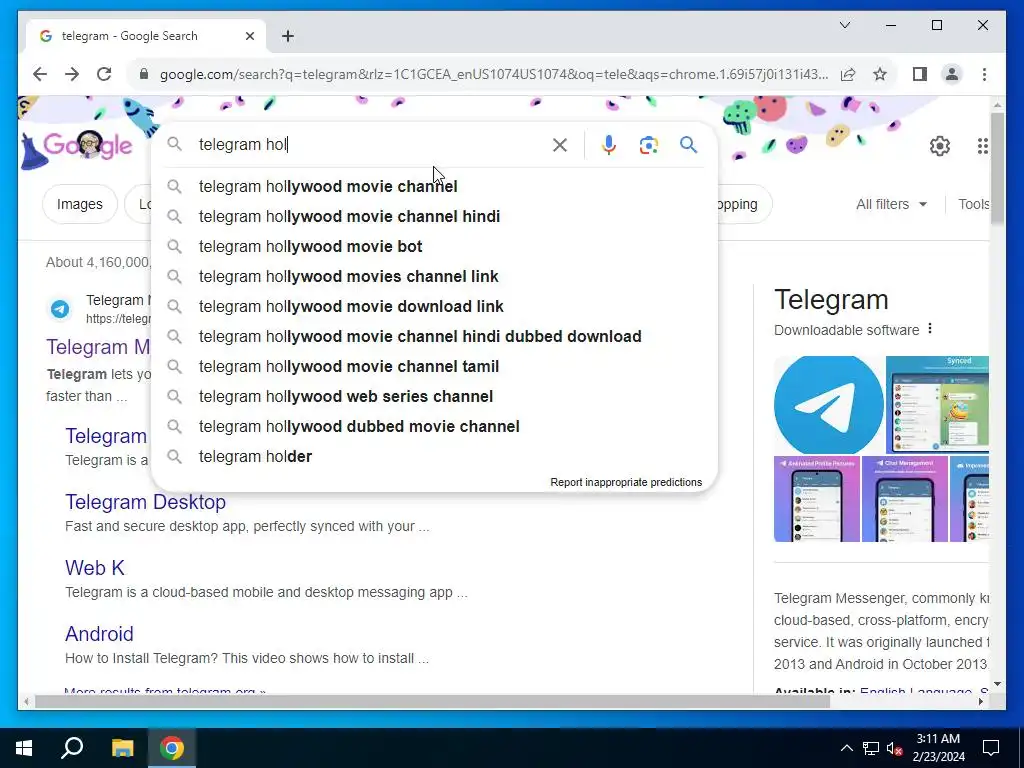Image resolution: width=1024 pixels, height=768 pixels.
Task: Click the Telegram knowledge panel more options dots
Action: pyautogui.click(x=930, y=329)
